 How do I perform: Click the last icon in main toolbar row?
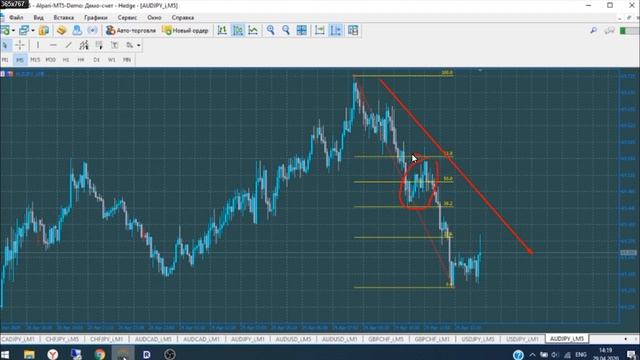coord(353,30)
